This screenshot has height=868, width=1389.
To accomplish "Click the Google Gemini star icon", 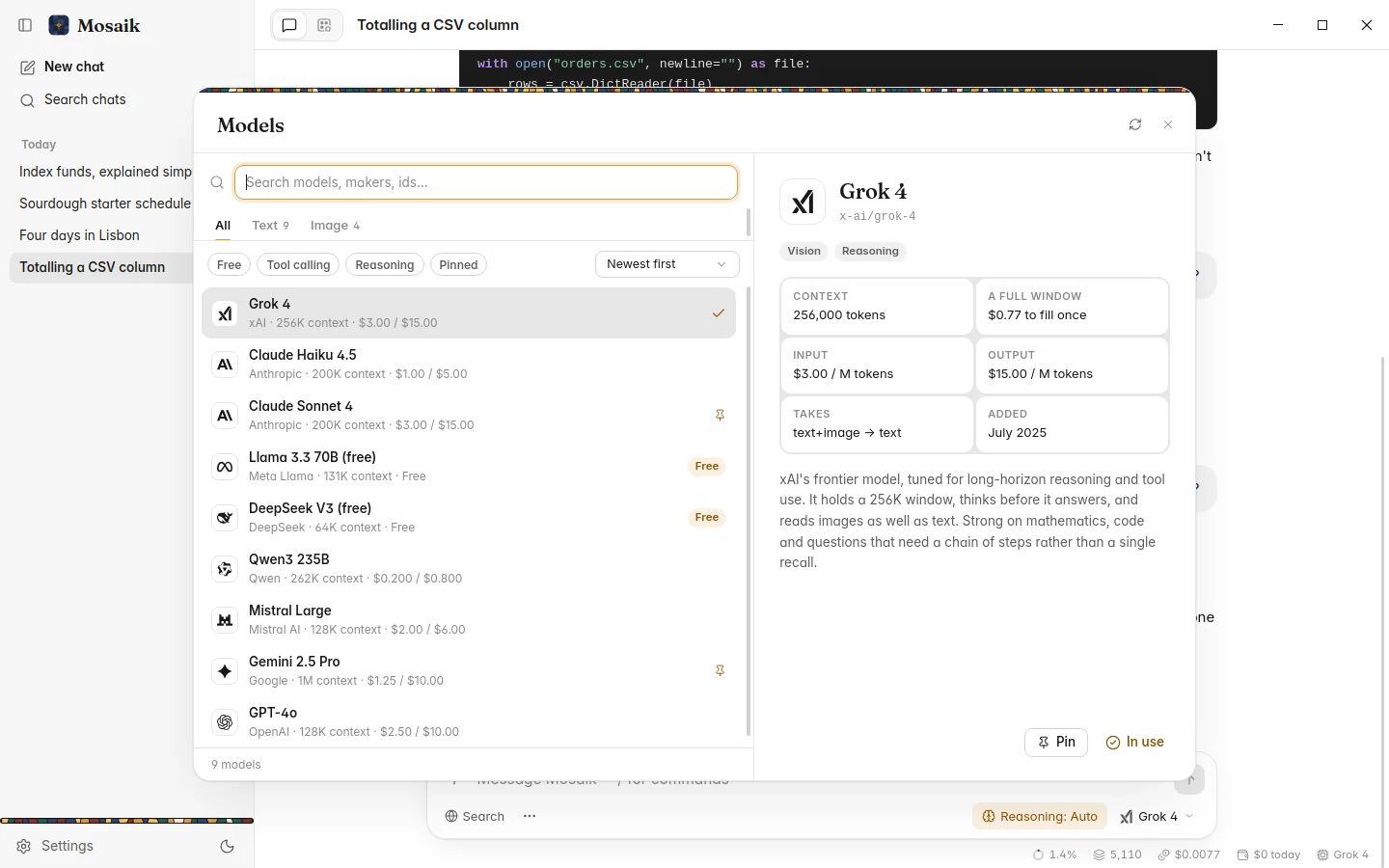I will point(225,671).
